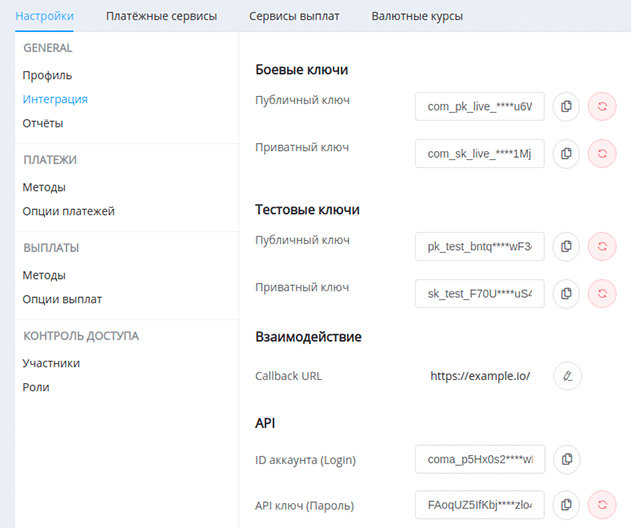
Task: Regenerate the live private key
Action: 602,153
